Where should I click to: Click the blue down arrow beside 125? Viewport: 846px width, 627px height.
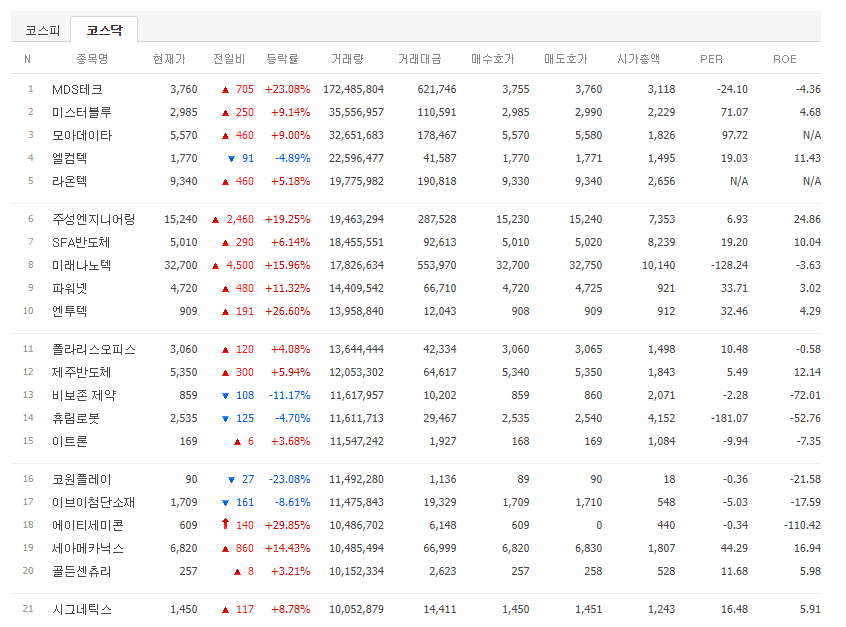point(226,419)
